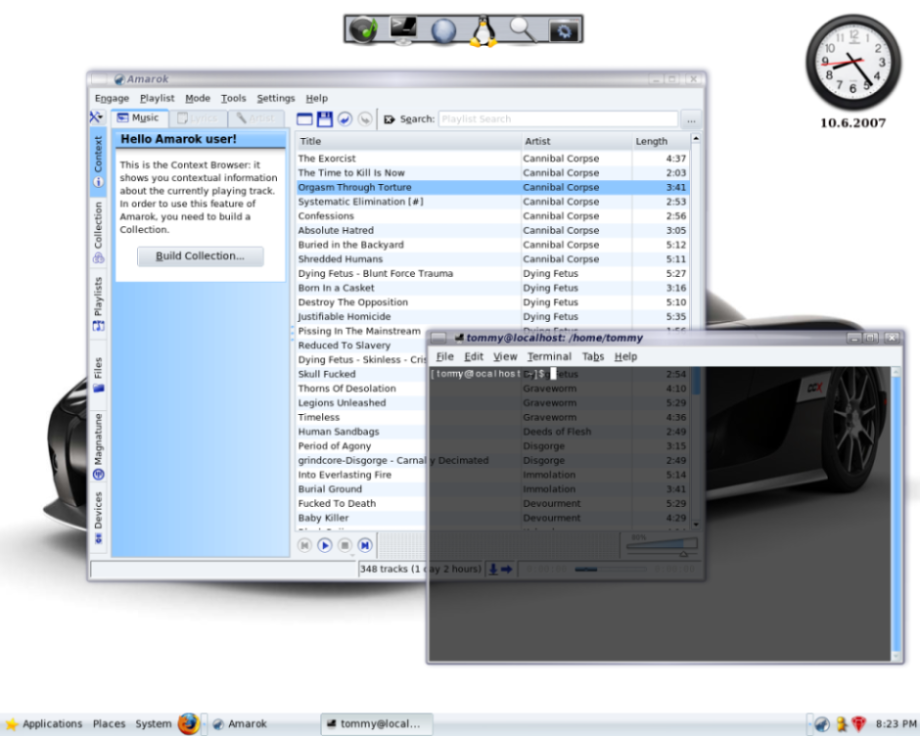The width and height of the screenshot is (920, 736).
Task: Launch the green music note dock icon
Action: point(363,29)
